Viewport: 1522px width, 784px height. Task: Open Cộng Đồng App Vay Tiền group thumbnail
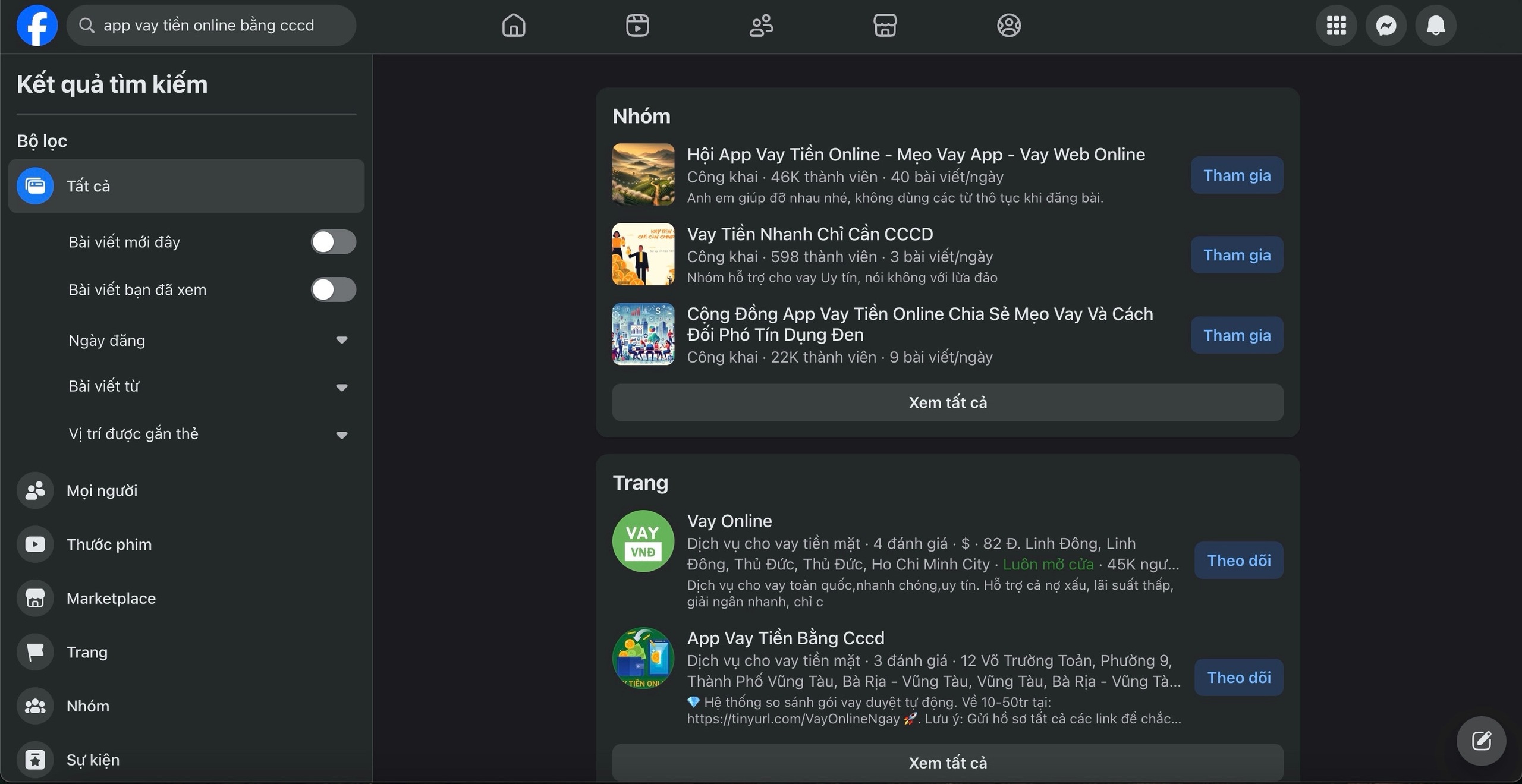click(643, 334)
